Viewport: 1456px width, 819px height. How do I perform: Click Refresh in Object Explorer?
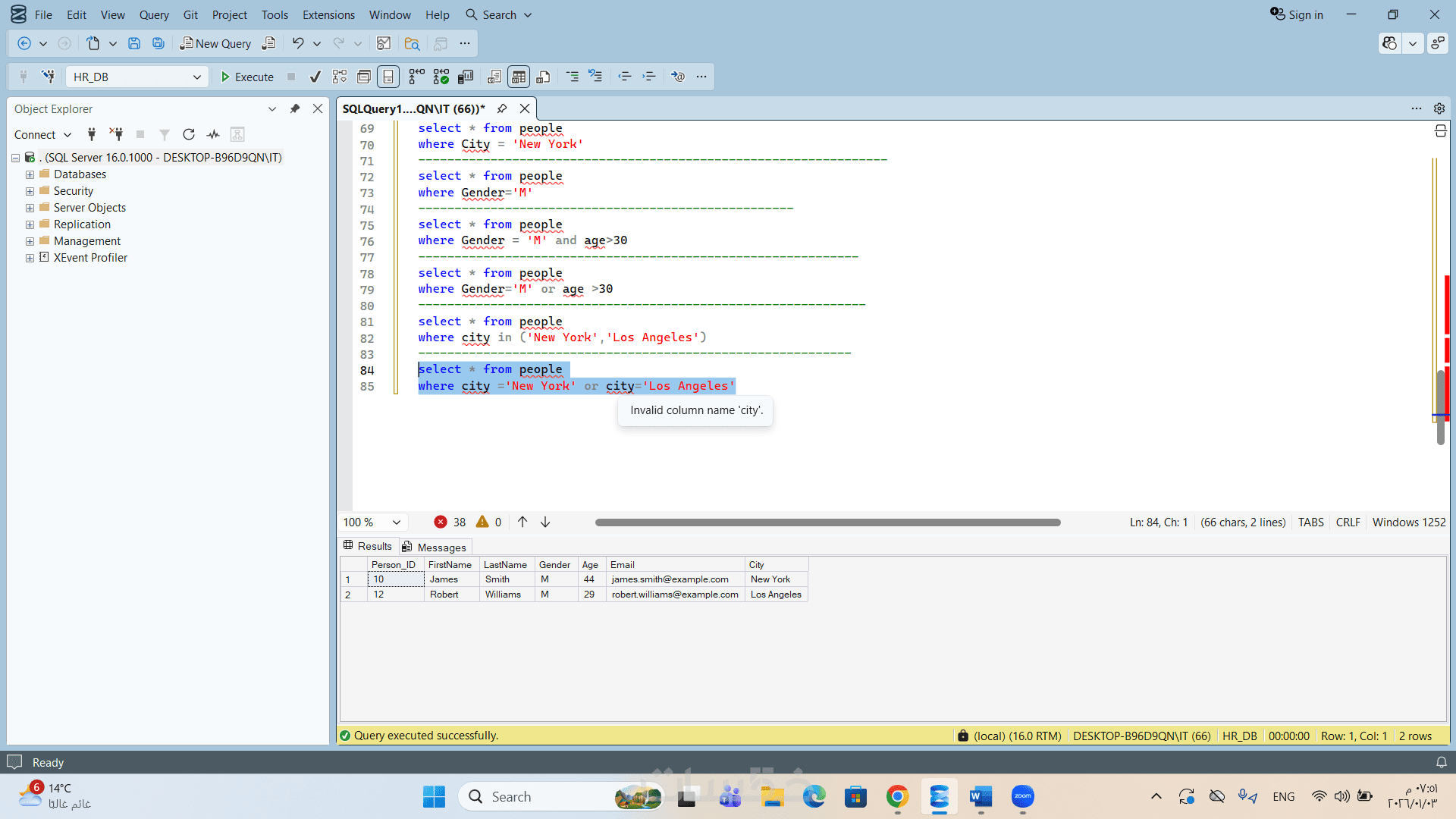coord(189,134)
